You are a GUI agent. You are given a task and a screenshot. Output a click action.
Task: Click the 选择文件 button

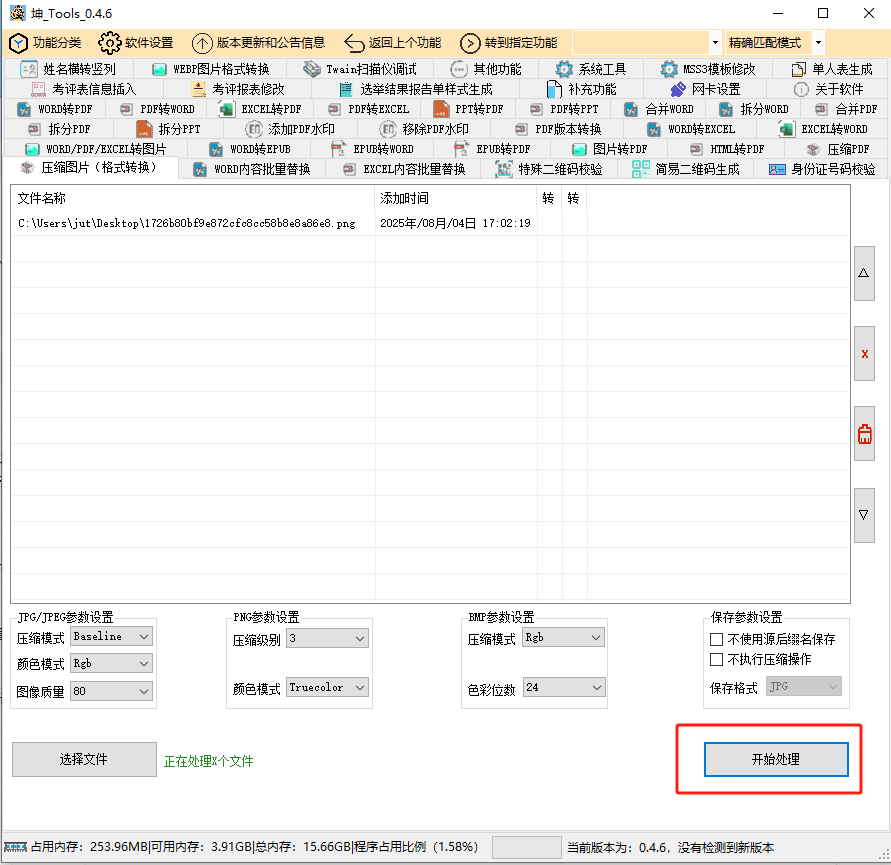point(84,759)
